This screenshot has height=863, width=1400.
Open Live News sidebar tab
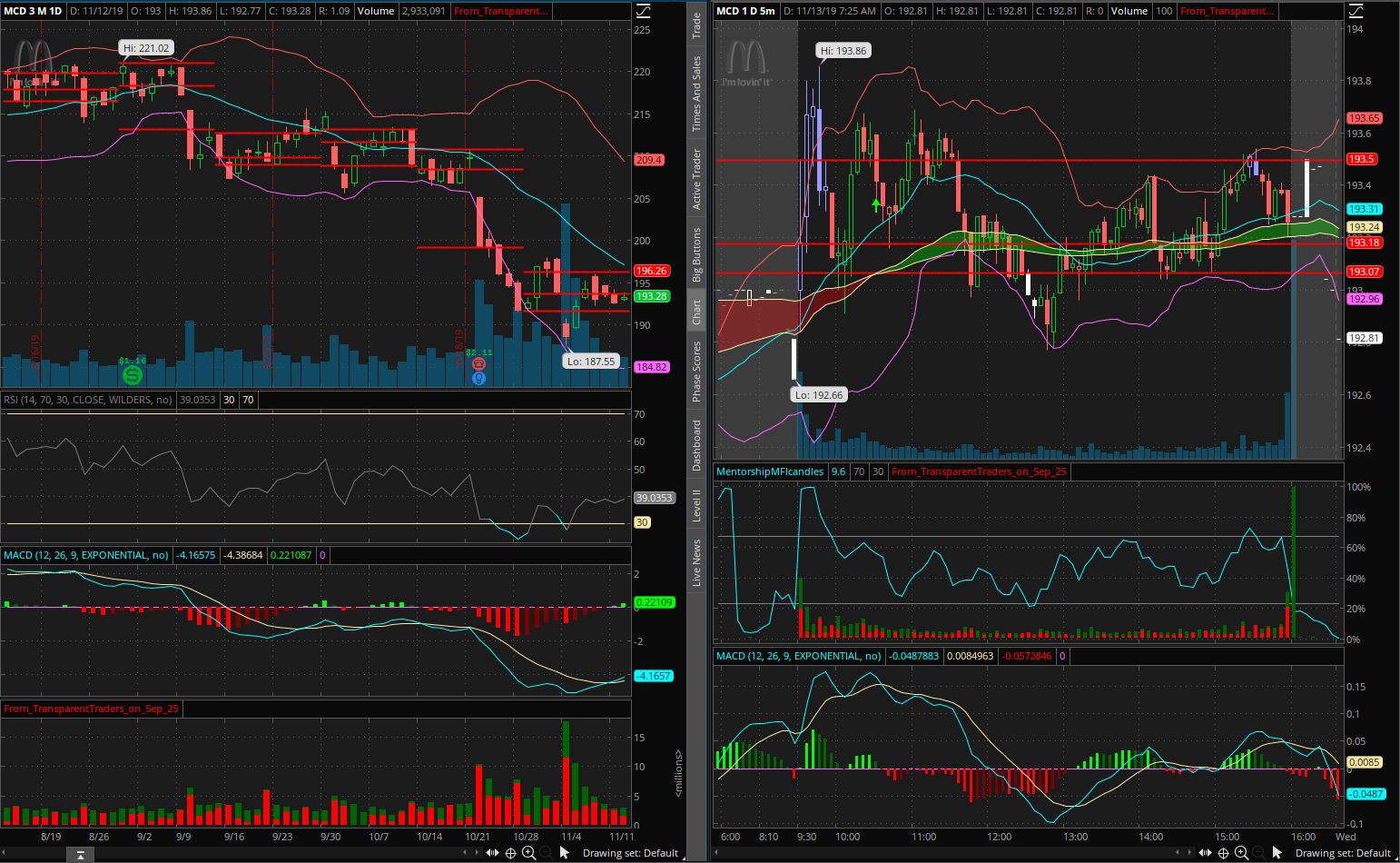click(x=696, y=562)
